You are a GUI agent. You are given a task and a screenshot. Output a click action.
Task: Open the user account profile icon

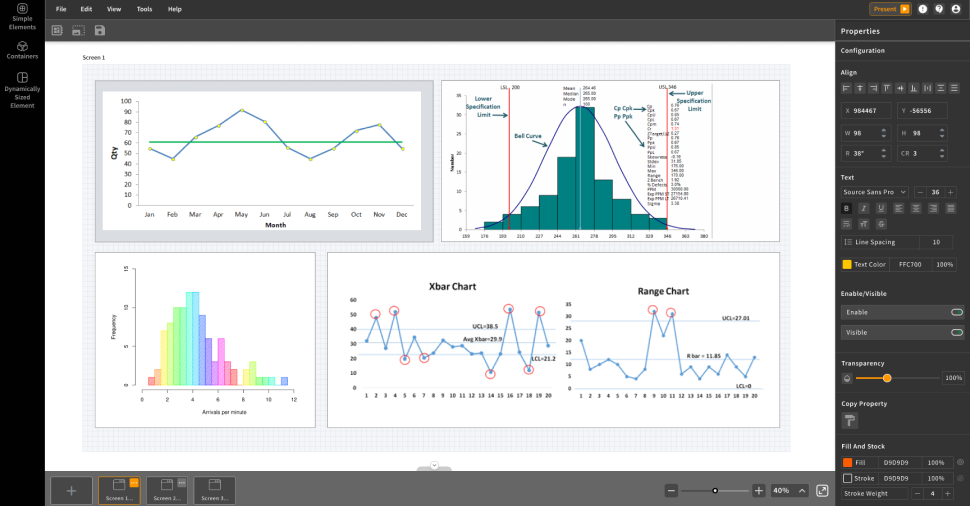click(x=955, y=9)
